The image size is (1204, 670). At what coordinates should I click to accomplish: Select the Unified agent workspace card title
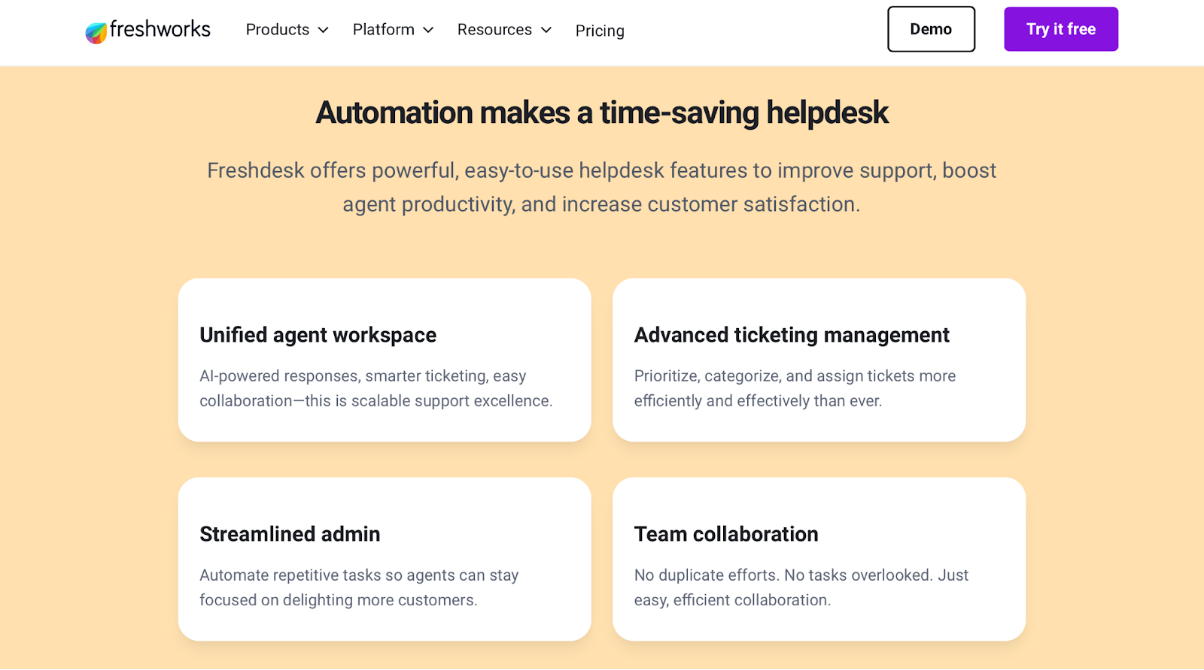318,335
